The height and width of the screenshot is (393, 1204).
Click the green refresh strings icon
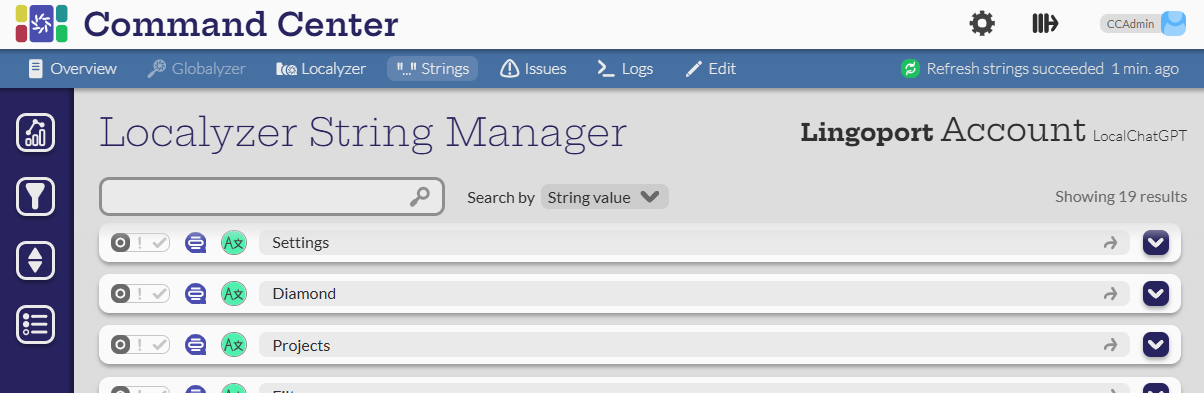[910, 69]
